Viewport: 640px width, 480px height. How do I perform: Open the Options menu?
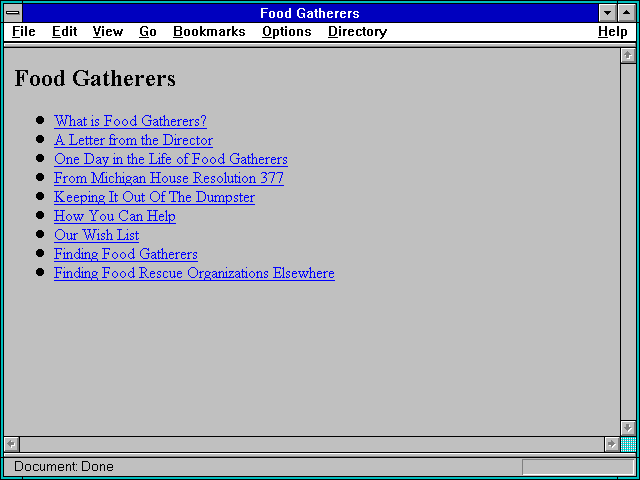[x=287, y=32]
